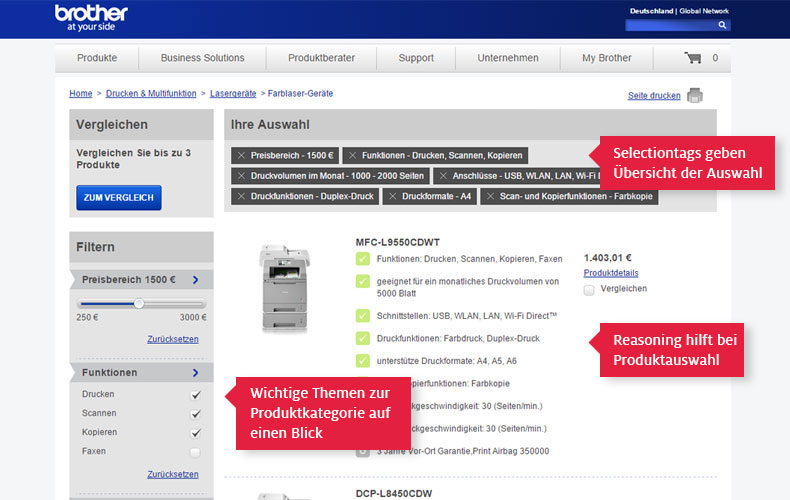Tick Vergleichen for MFC-L9550CDWT
Image resolution: width=790 pixels, height=500 pixels.
(589, 290)
